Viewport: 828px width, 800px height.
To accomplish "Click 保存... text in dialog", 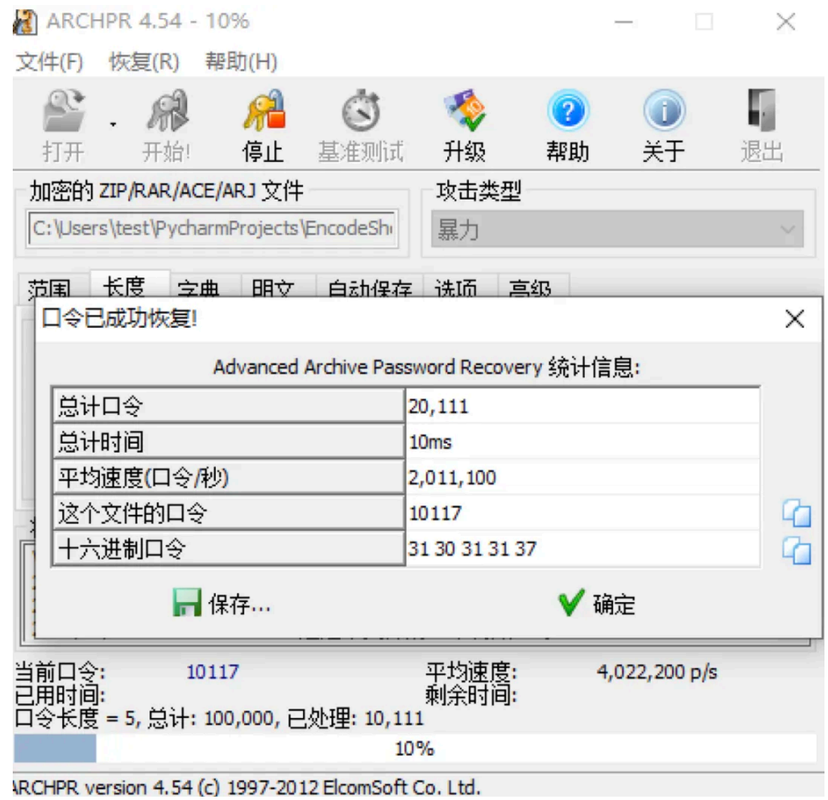I will [240, 604].
